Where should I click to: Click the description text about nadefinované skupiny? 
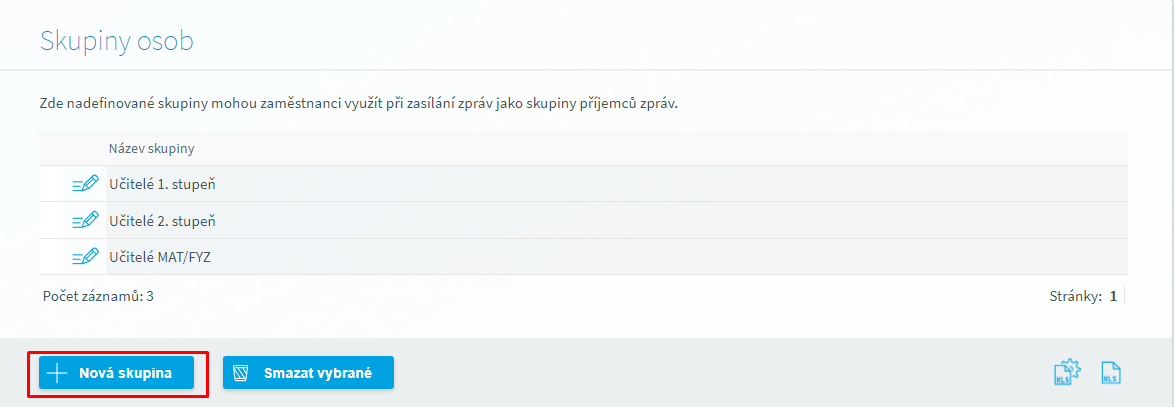[358, 103]
